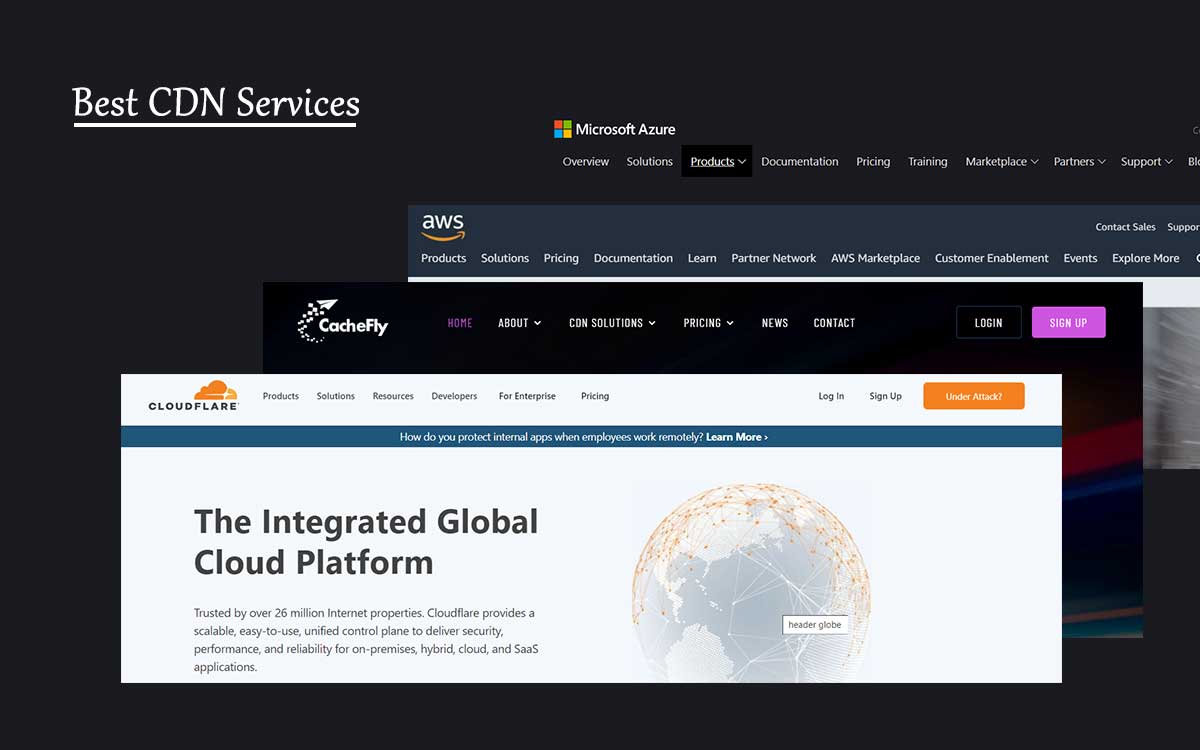
Task: Click the Cloudflare logo
Action: click(193, 396)
